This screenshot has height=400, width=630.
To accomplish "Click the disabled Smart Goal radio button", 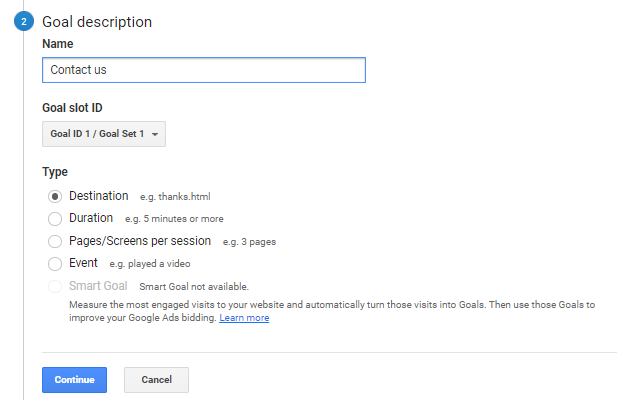I will pos(55,286).
